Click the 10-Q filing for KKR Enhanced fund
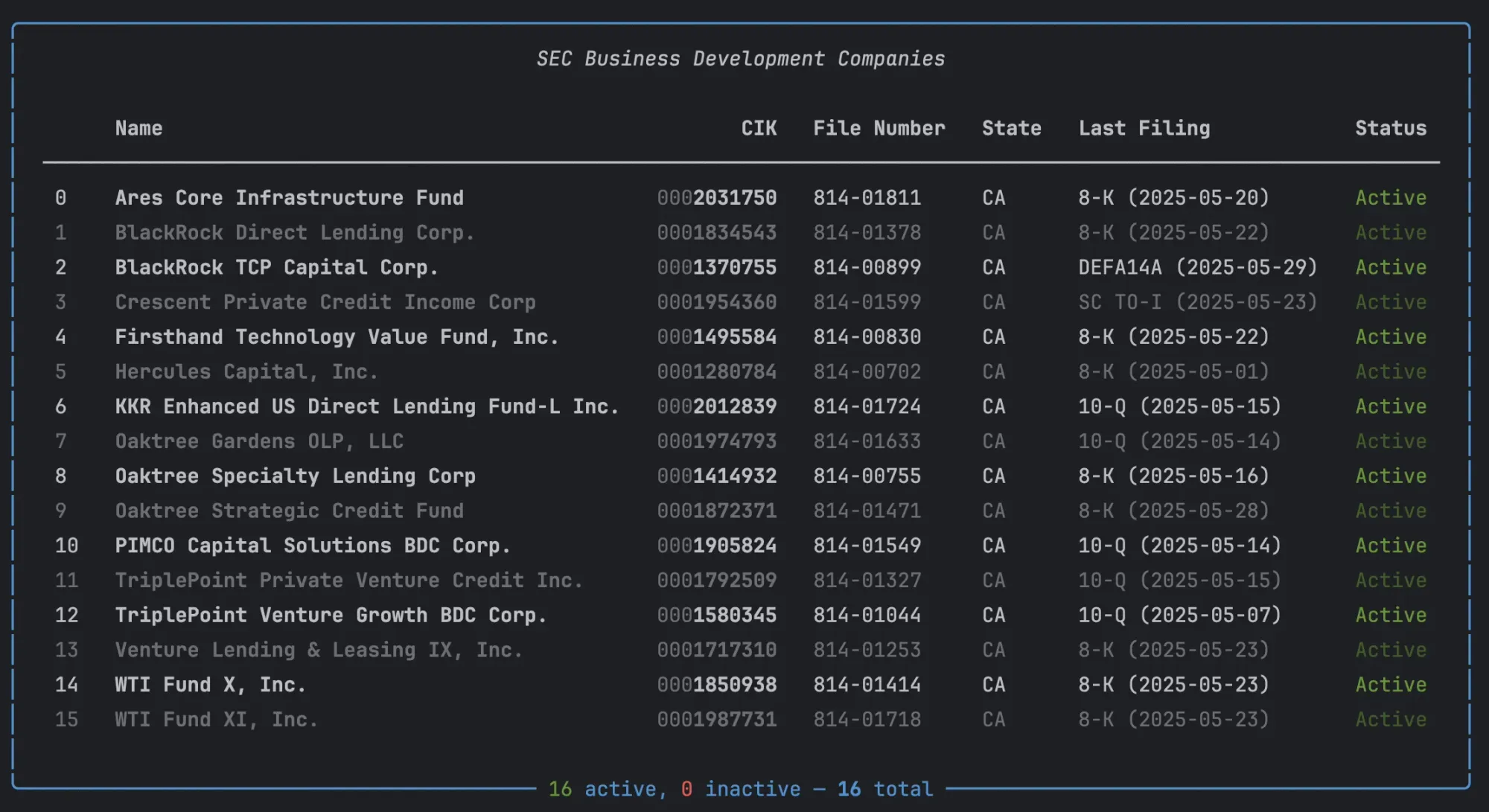 (1180, 406)
